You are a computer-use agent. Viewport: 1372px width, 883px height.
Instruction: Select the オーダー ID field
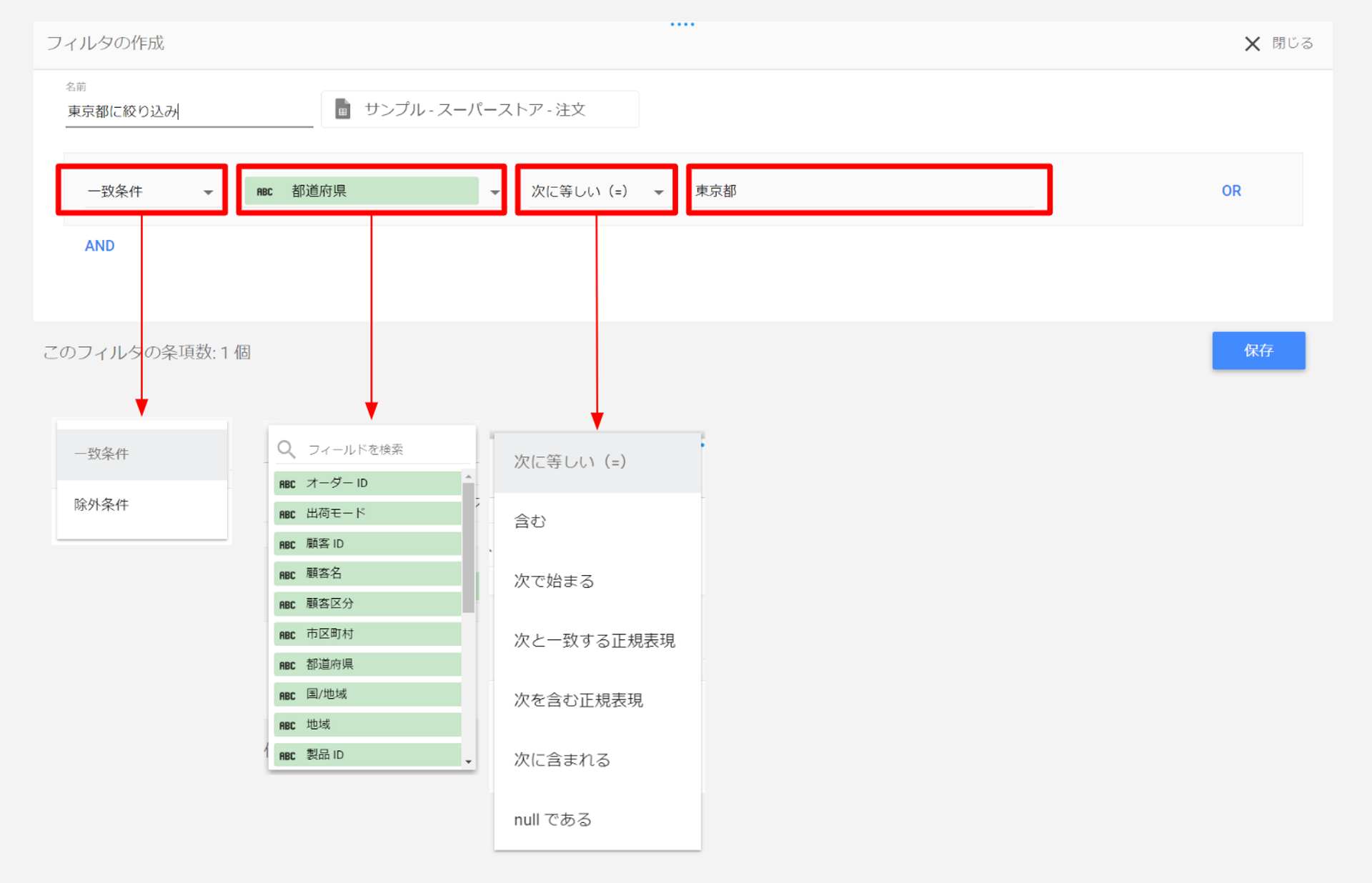pos(367,483)
